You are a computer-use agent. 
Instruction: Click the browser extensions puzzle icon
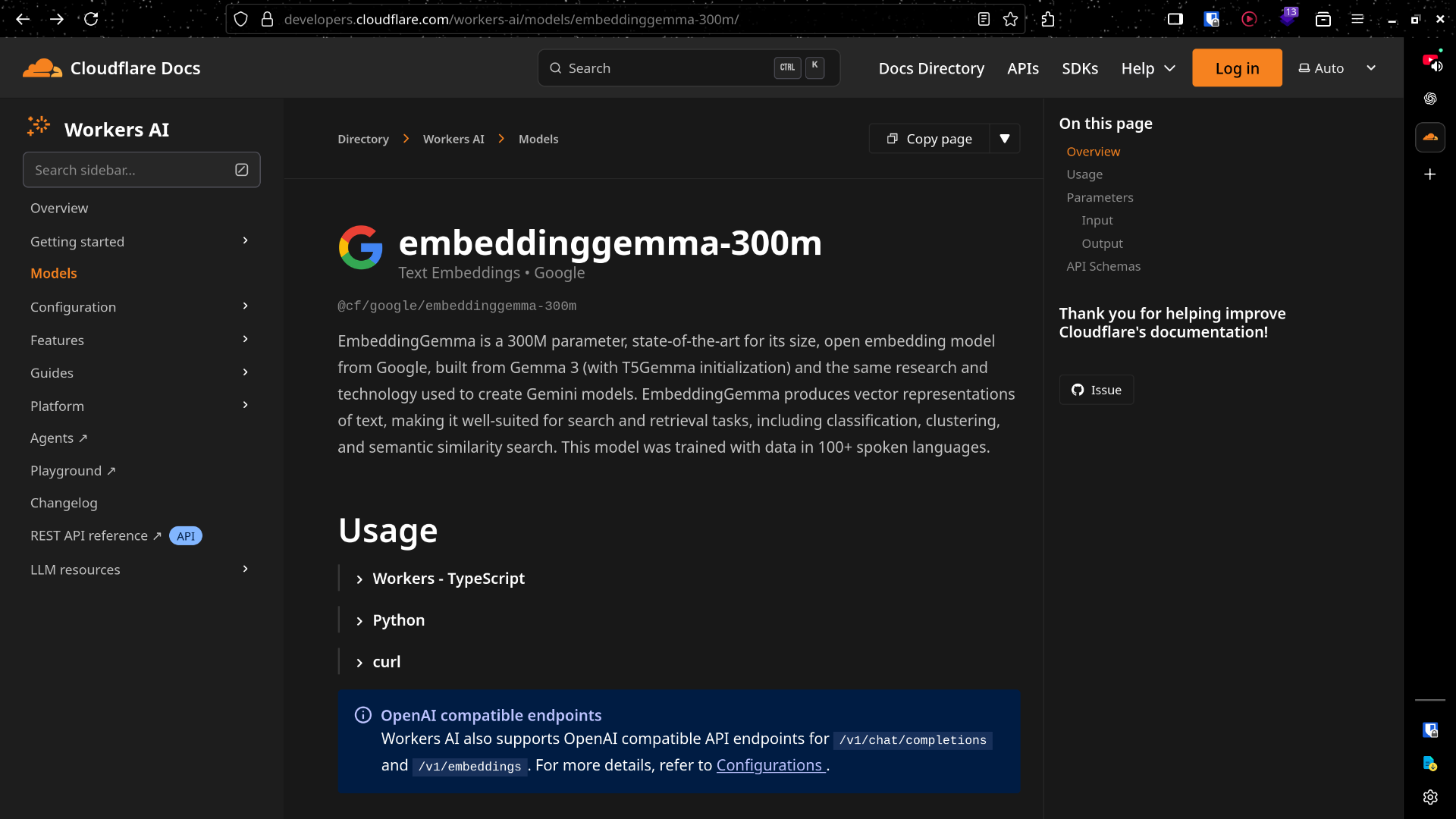[x=1048, y=20]
